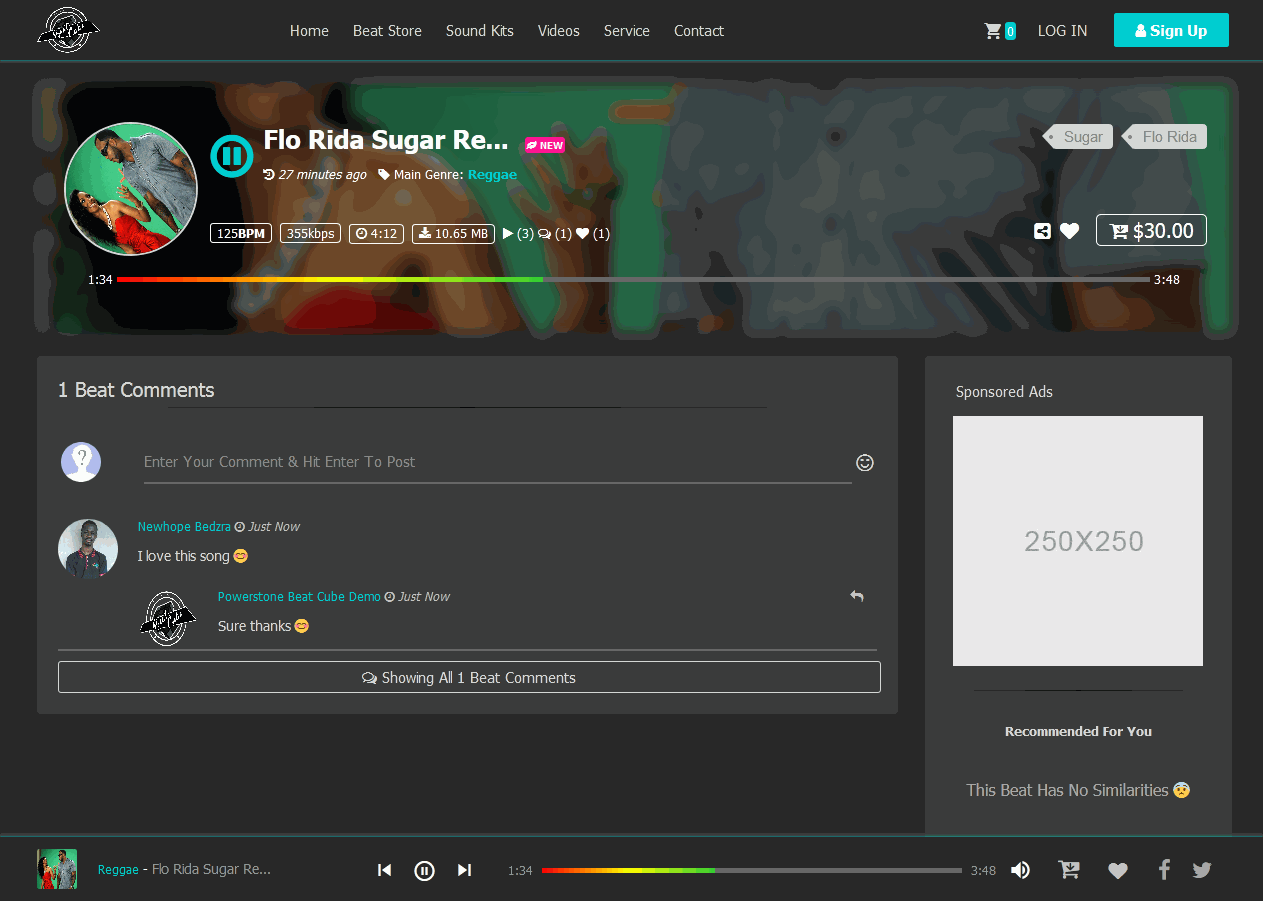The width and height of the screenshot is (1263, 901).
Task: Skip to the next track in bottom player
Action: pyautogui.click(x=464, y=870)
